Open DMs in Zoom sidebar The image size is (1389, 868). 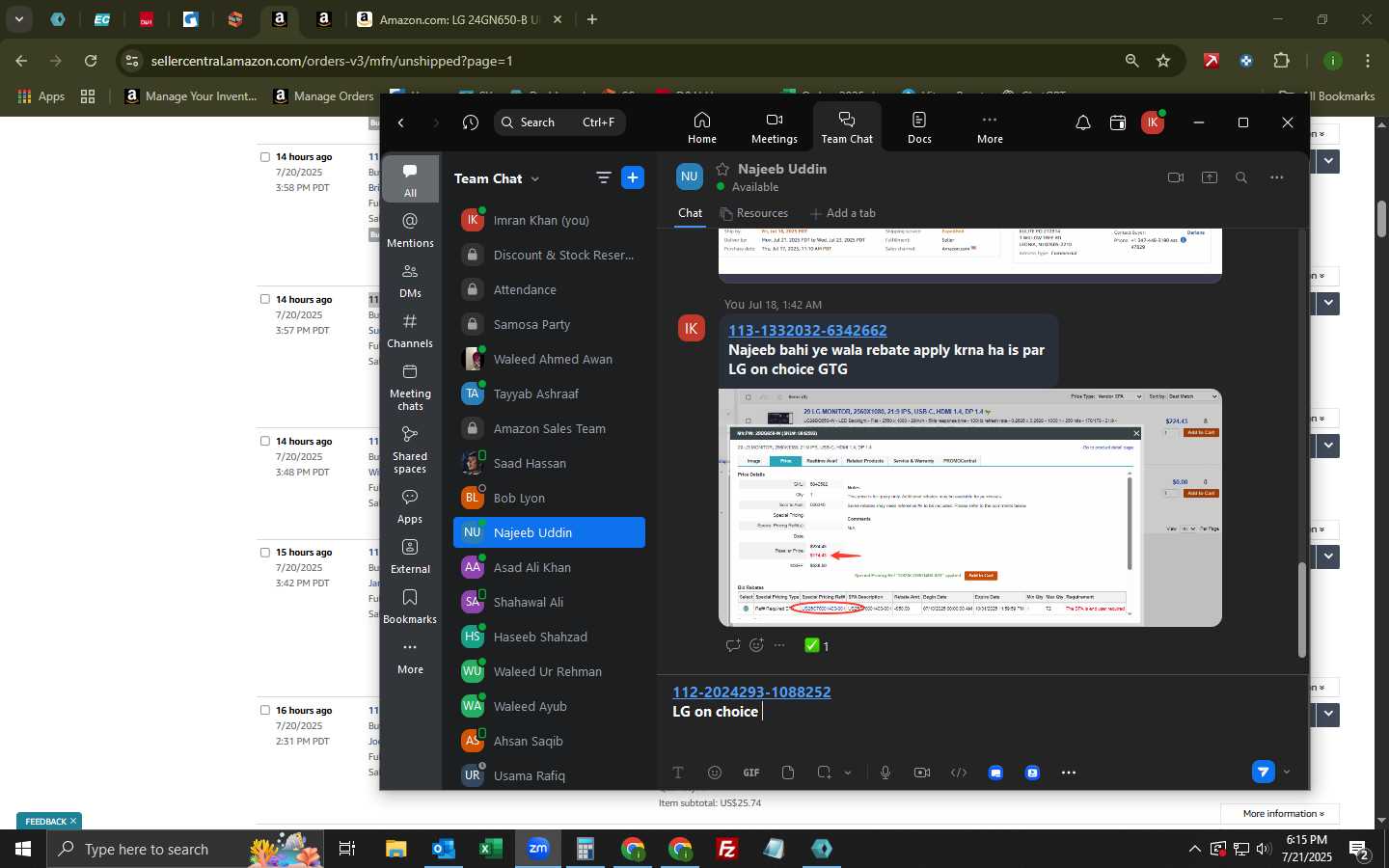[410, 281]
